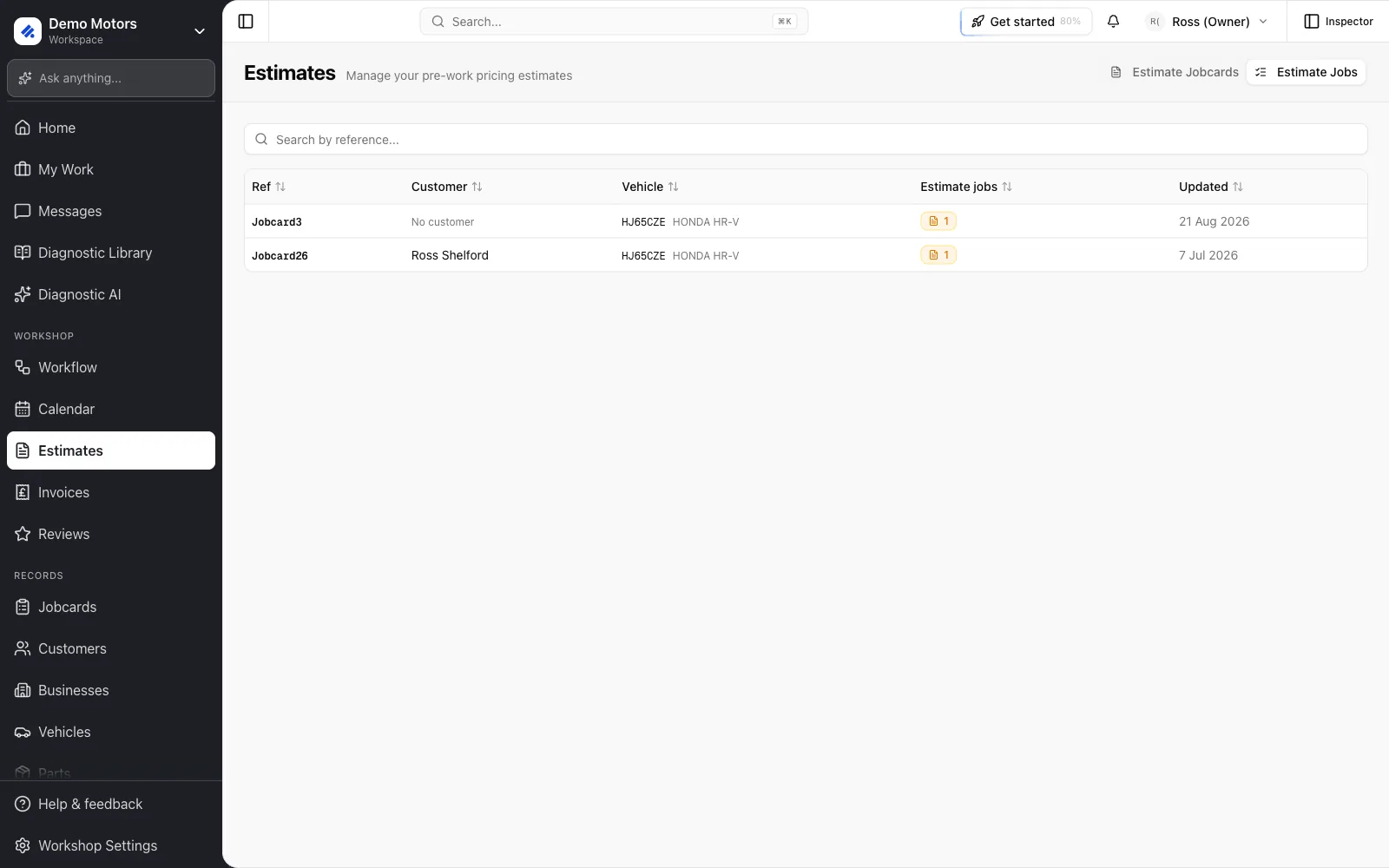Switch to Estimate Jobs tab
The height and width of the screenshot is (868, 1389).
pos(1306,72)
